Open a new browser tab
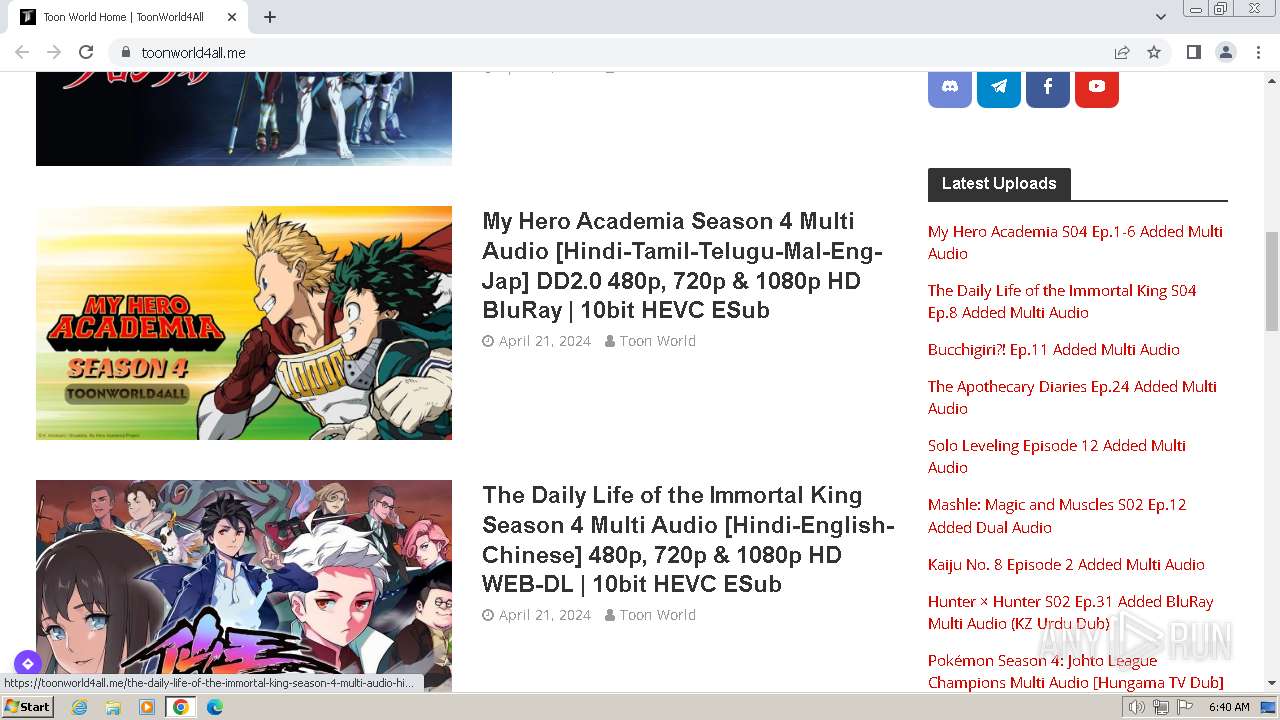Viewport: 1280px width, 720px height. [x=270, y=17]
